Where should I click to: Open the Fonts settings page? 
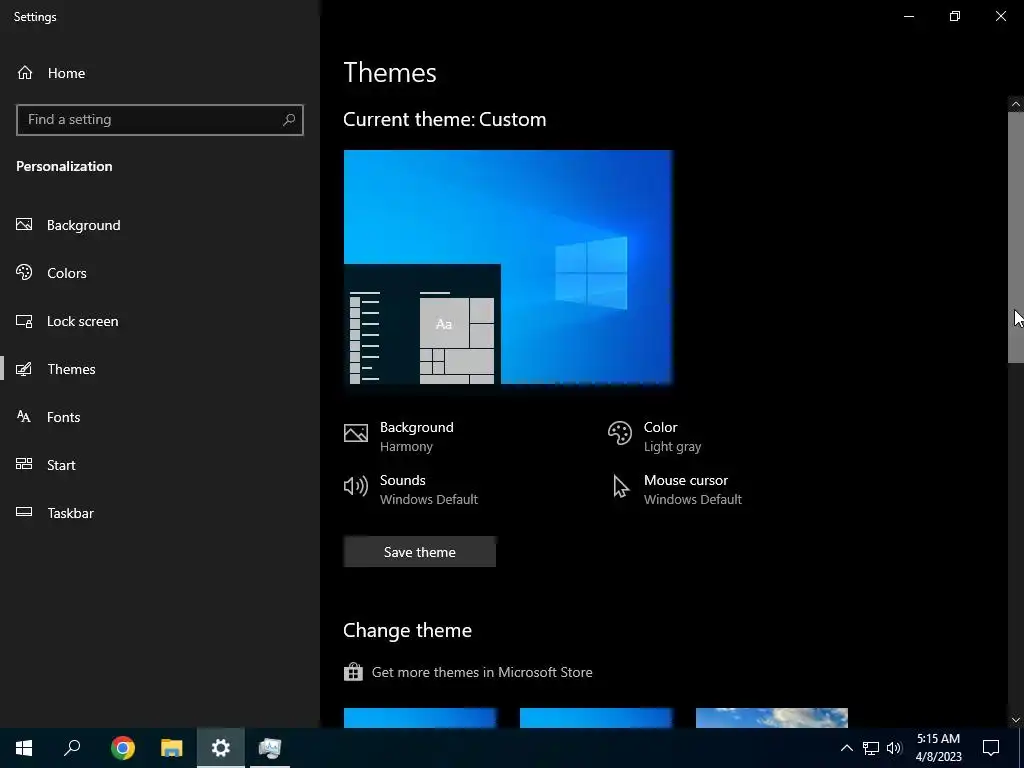point(63,417)
